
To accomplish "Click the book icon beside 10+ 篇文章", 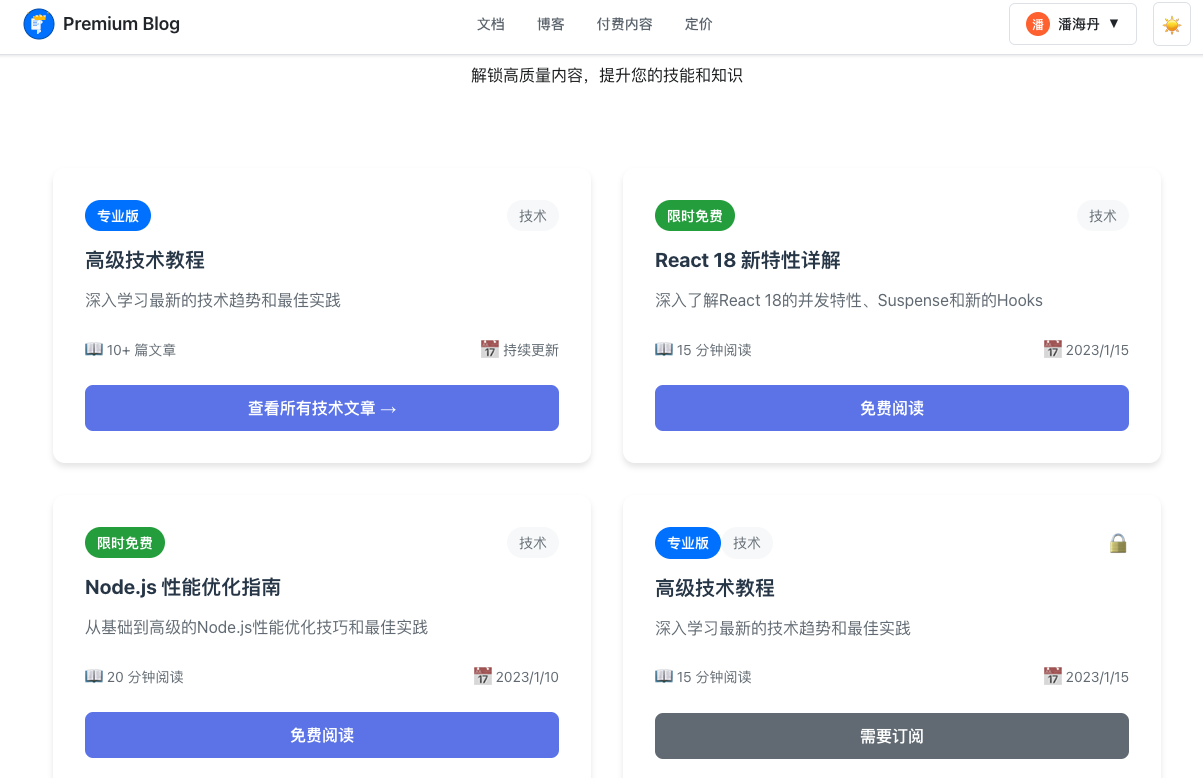I will click(x=94, y=349).
